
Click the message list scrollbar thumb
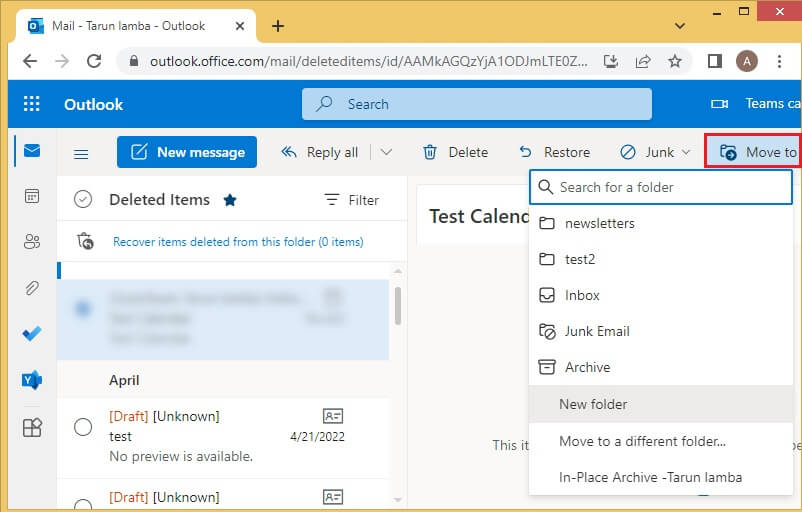(398, 305)
